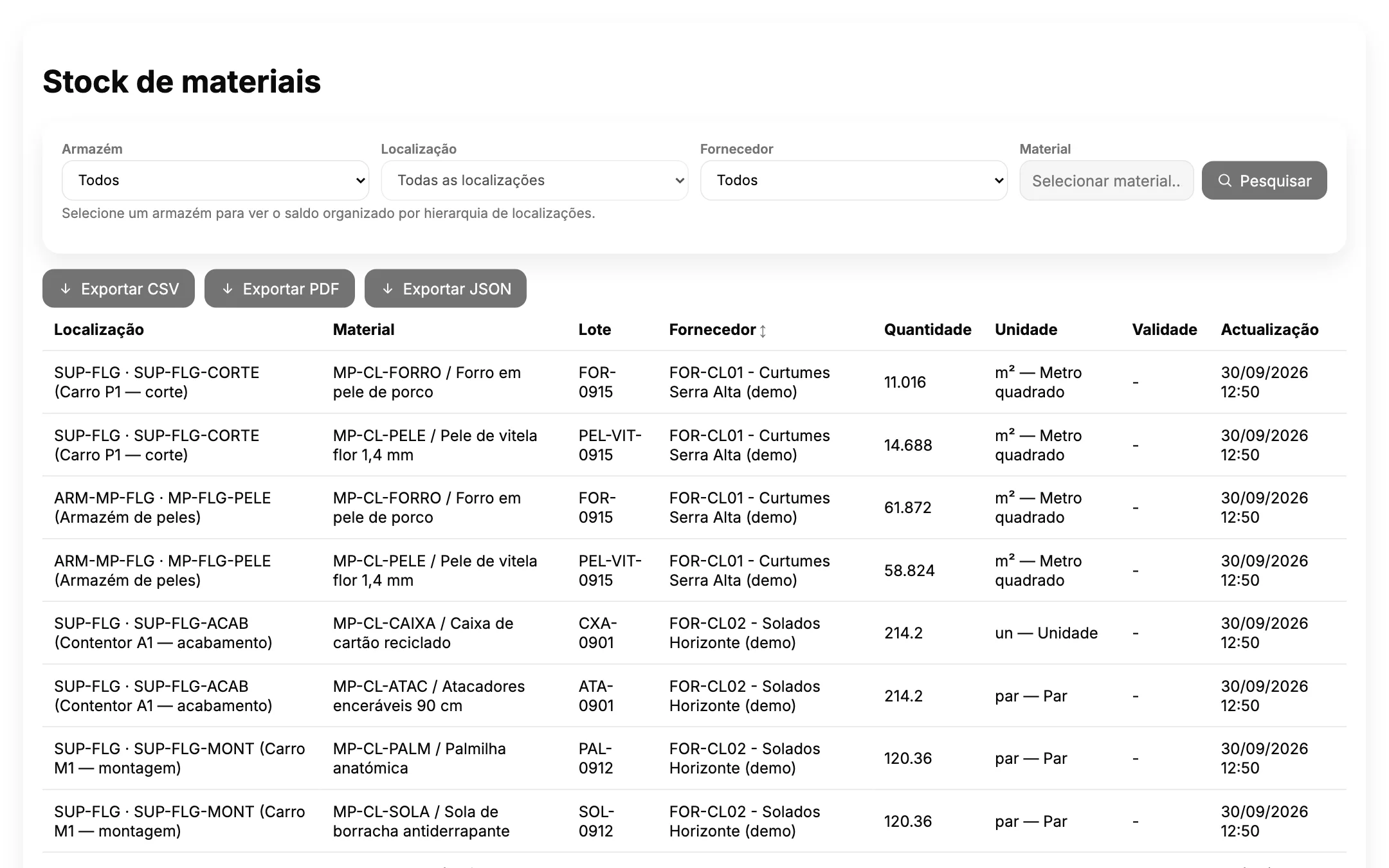Open the Localização filter dropdown
Image resolution: width=1389 pixels, height=868 pixels.
tap(534, 180)
